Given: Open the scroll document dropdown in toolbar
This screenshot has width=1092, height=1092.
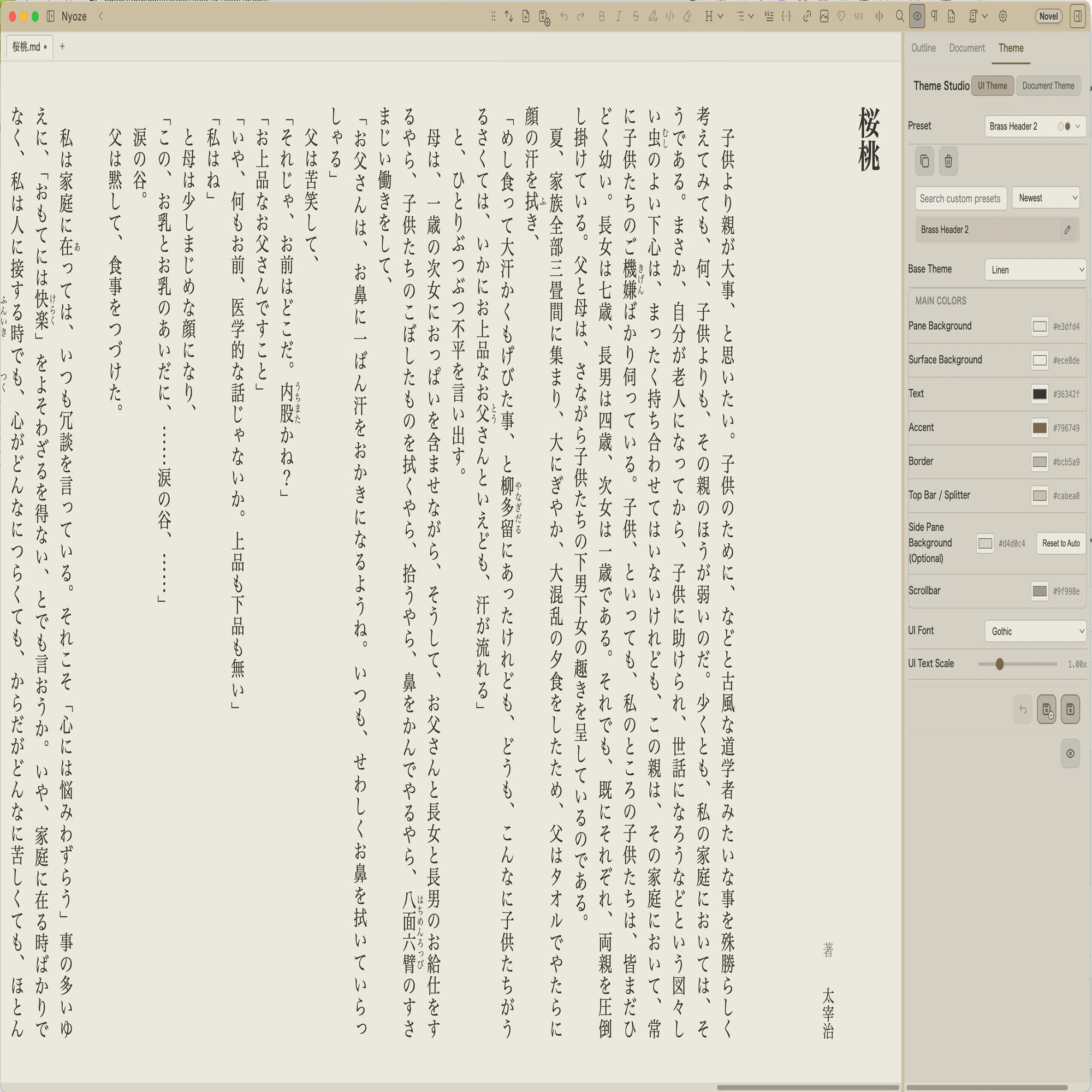Looking at the screenshot, I should (x=978, y=16).
